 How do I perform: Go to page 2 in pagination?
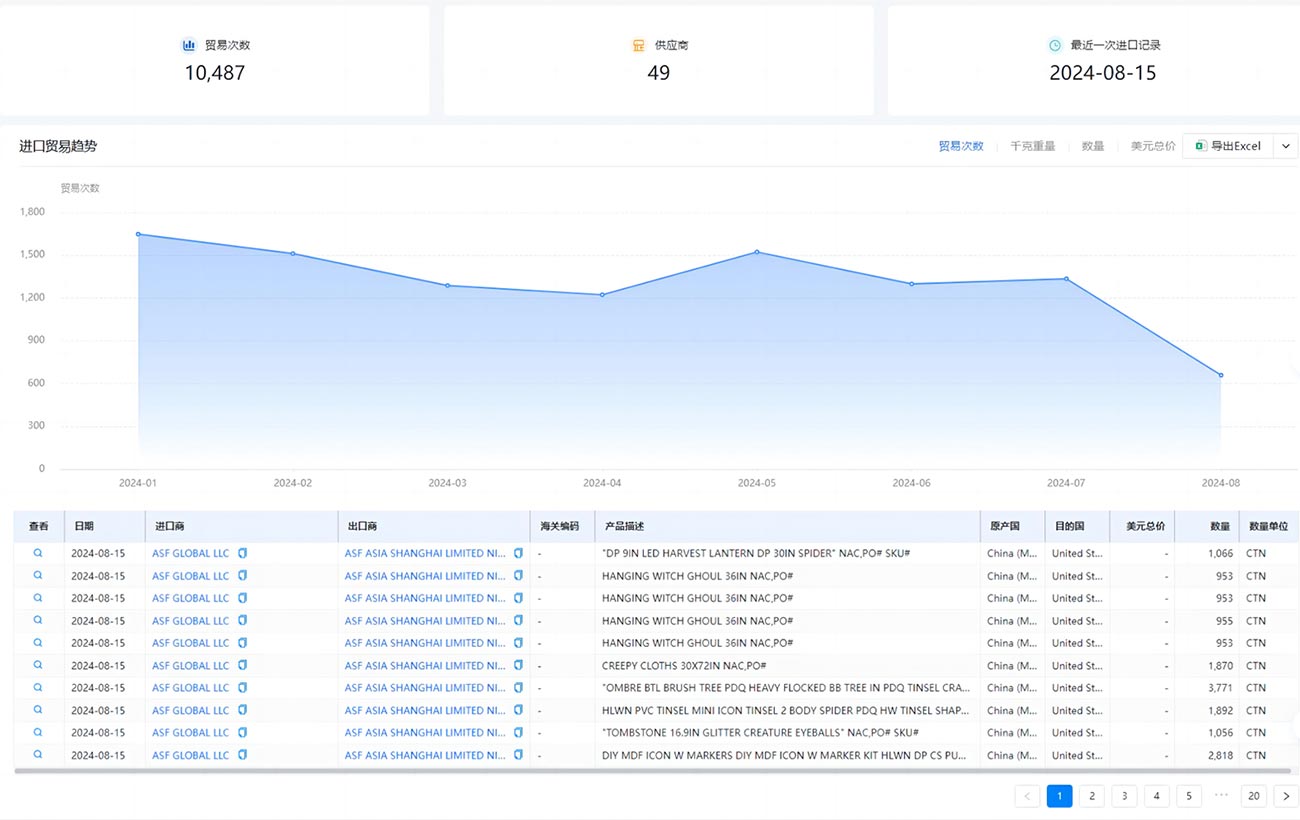click(x=1092, y=796)
